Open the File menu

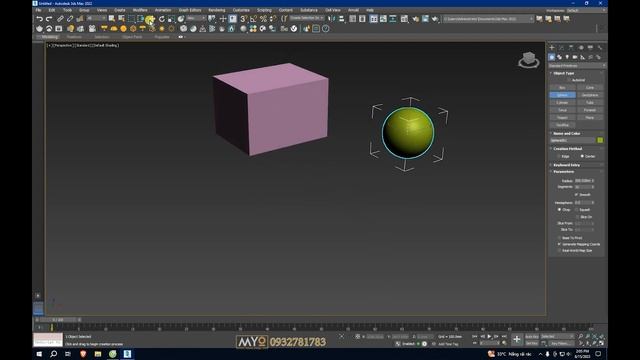pos(38,10)
